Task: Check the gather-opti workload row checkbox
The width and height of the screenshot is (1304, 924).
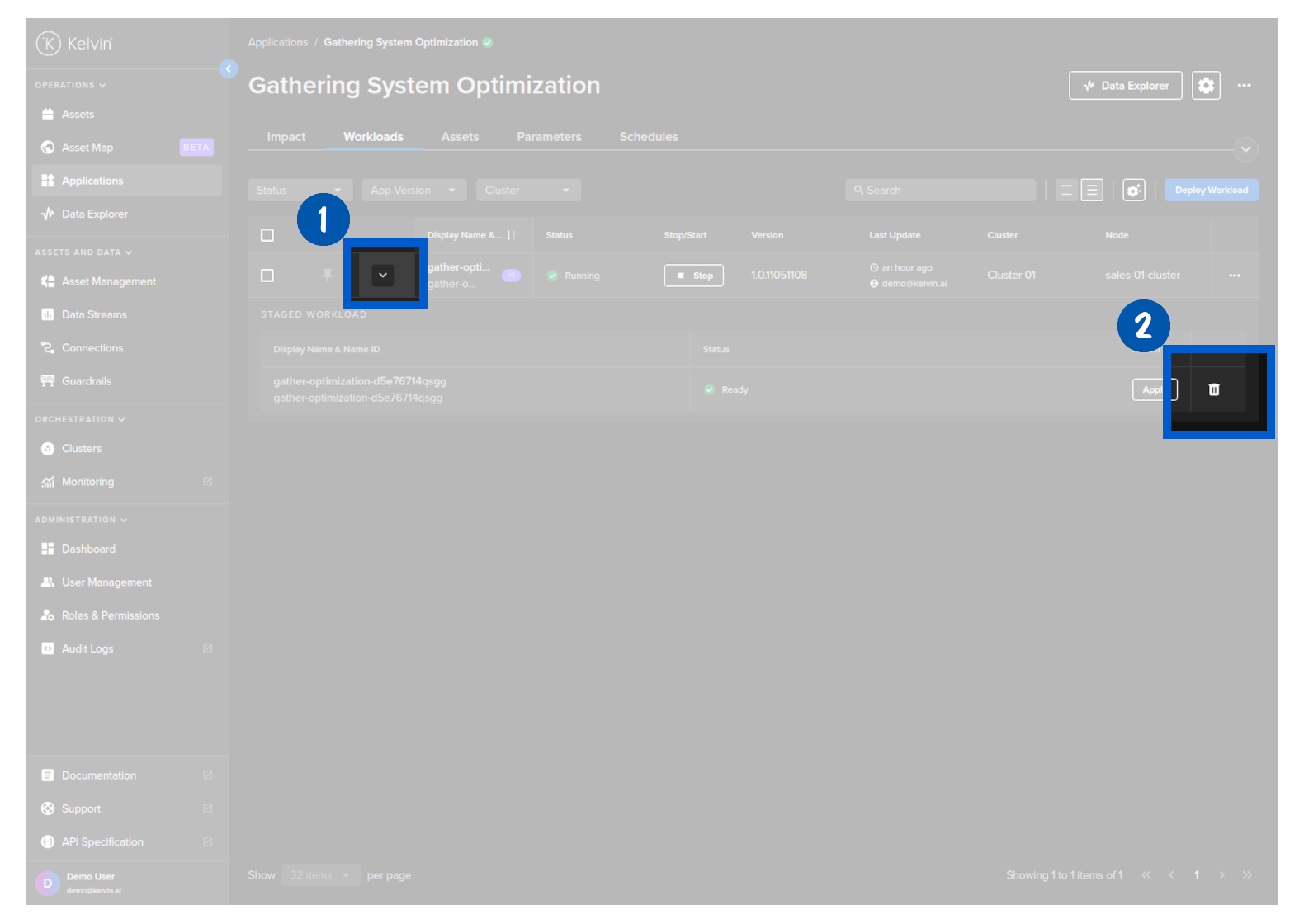Action: point(267,276)
